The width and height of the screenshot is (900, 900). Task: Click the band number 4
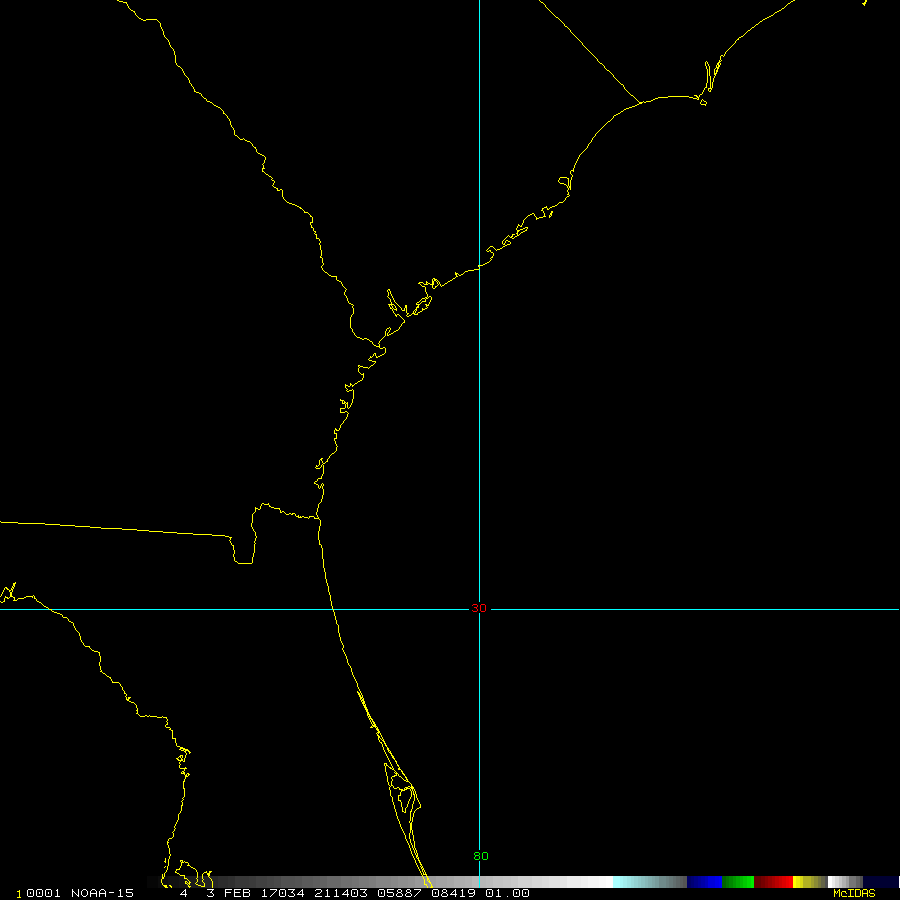click(x=184, y=893)
